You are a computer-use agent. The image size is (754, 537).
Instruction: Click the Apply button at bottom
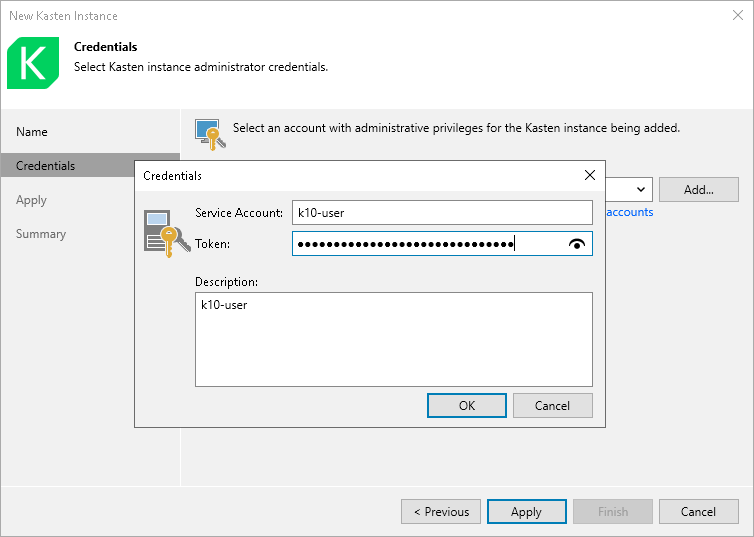527,512
